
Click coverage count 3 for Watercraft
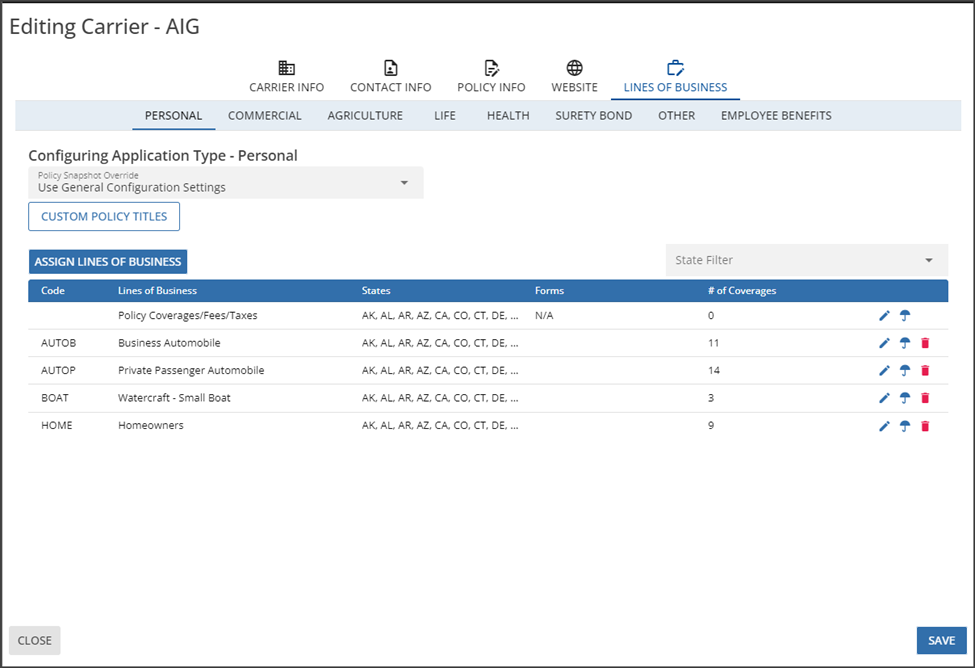[x=711, y=398]
